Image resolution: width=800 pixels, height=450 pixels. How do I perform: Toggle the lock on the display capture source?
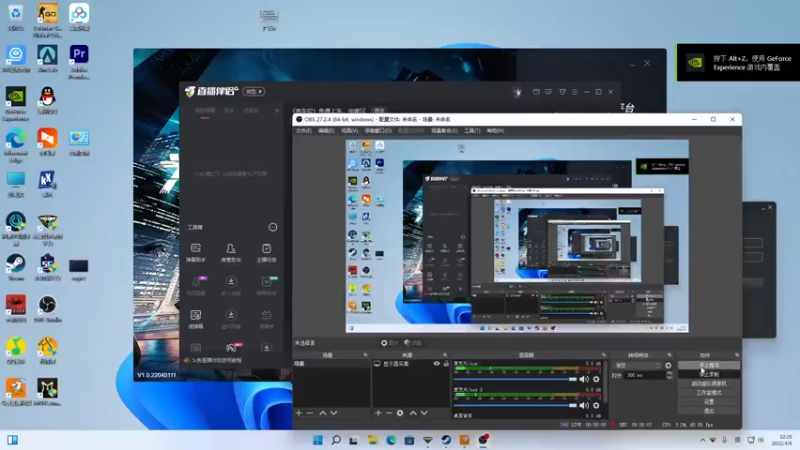click(x=446, y=364)
